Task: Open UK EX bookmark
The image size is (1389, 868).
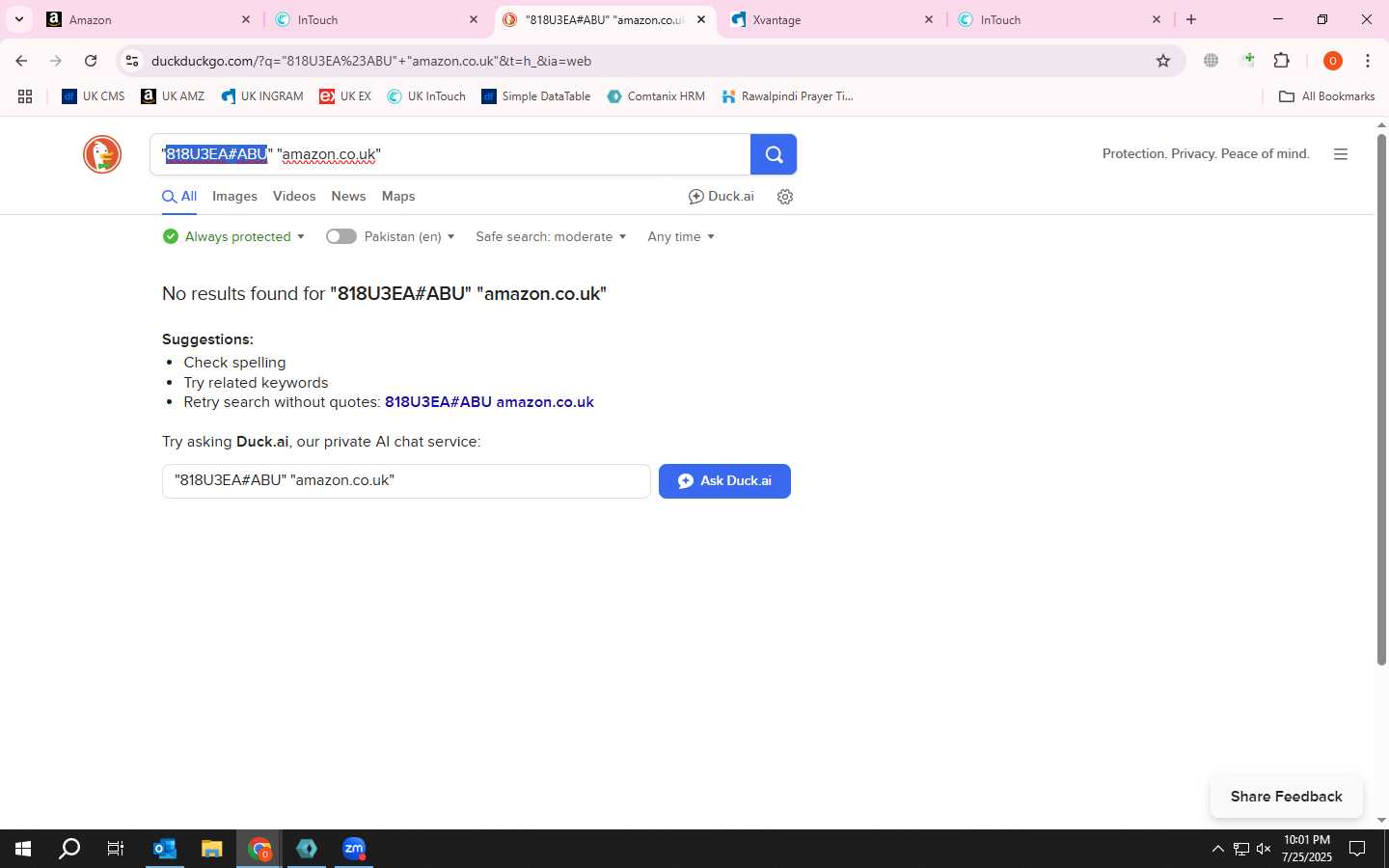Action: (345, 96)
